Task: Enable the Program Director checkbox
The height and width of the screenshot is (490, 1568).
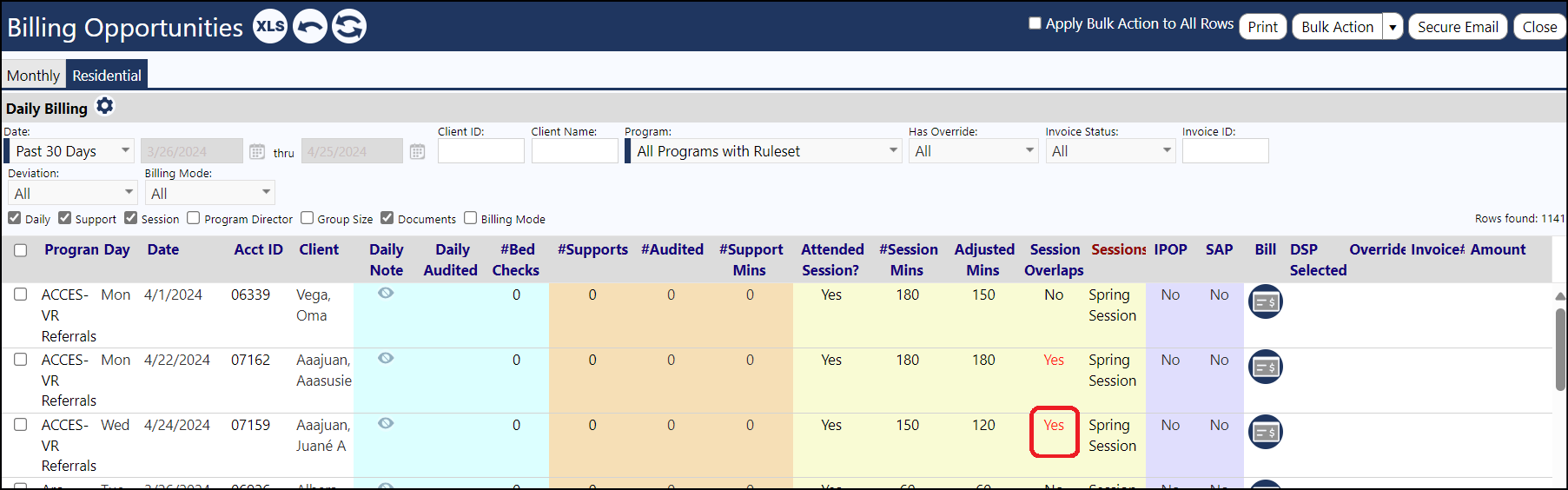Action: [x=194, y=218]
